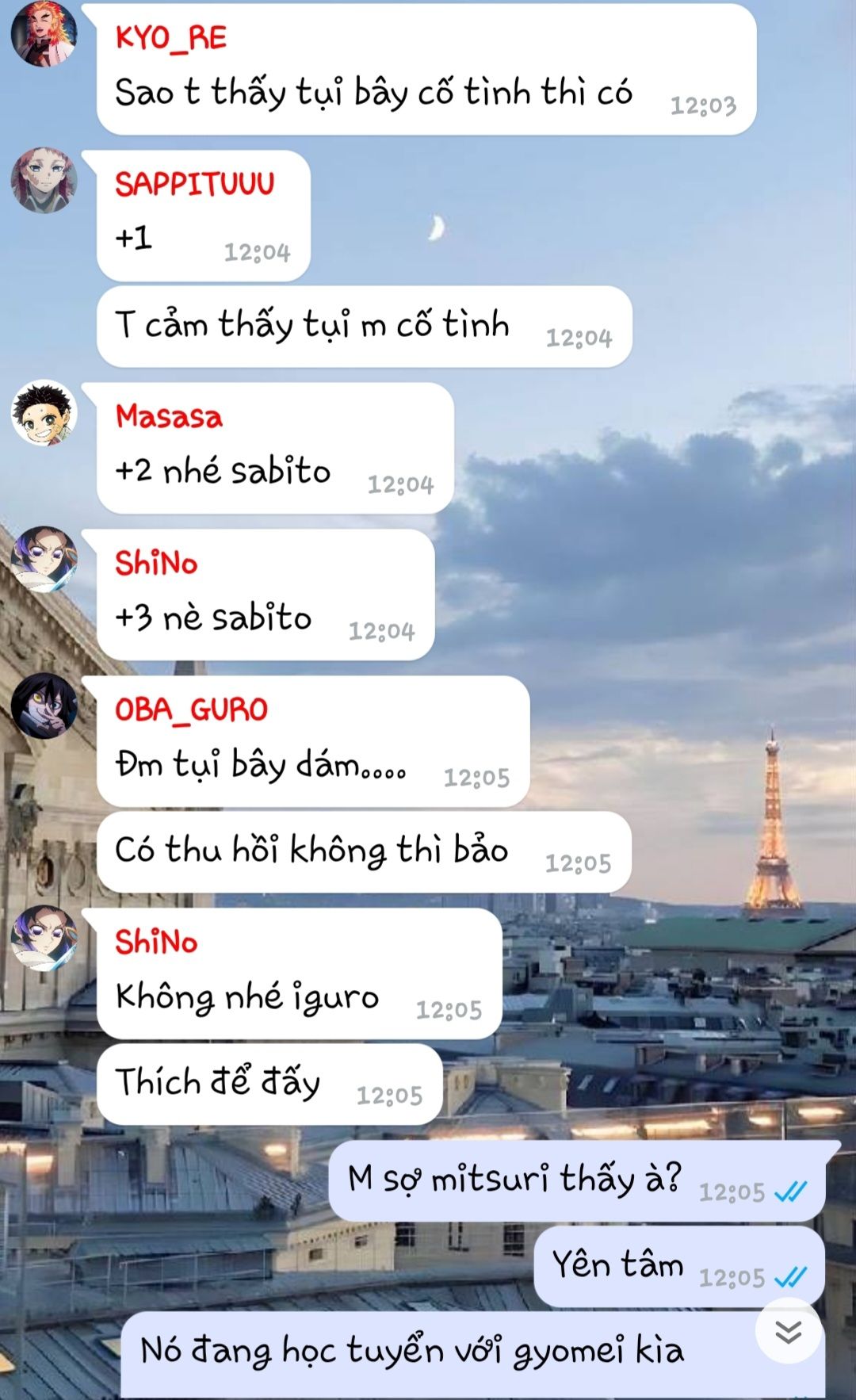Tap read checkmarks on 'M sợ mitsuri thấy à?'

pos(790,1191)
